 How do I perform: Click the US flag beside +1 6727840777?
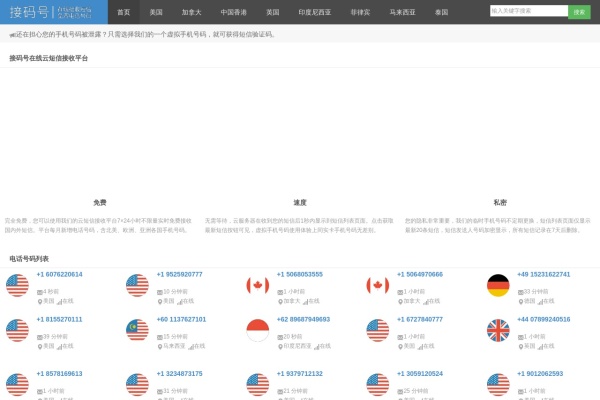coord(377,331)
